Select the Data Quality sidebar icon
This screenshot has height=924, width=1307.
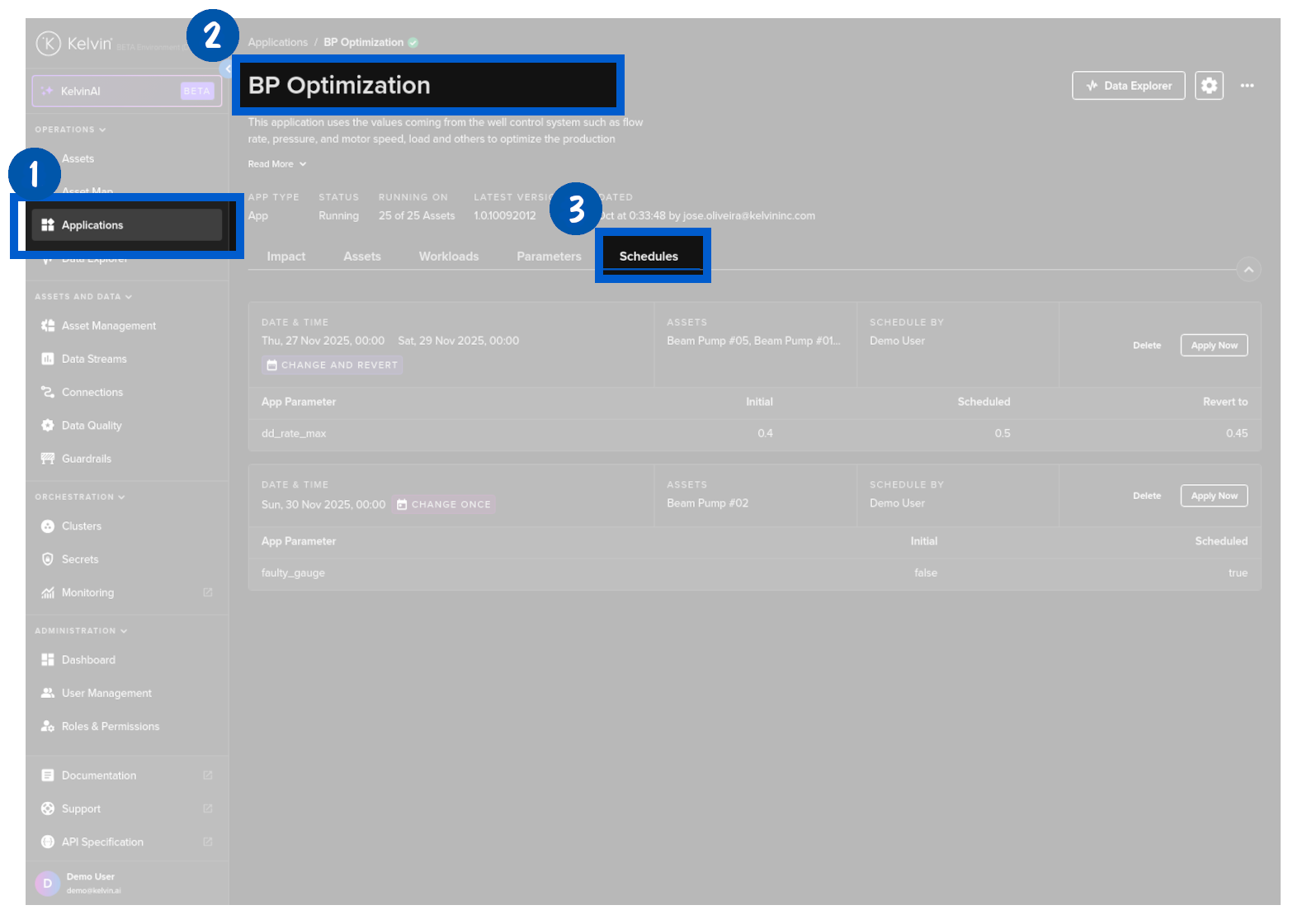[x=48, y=426]
